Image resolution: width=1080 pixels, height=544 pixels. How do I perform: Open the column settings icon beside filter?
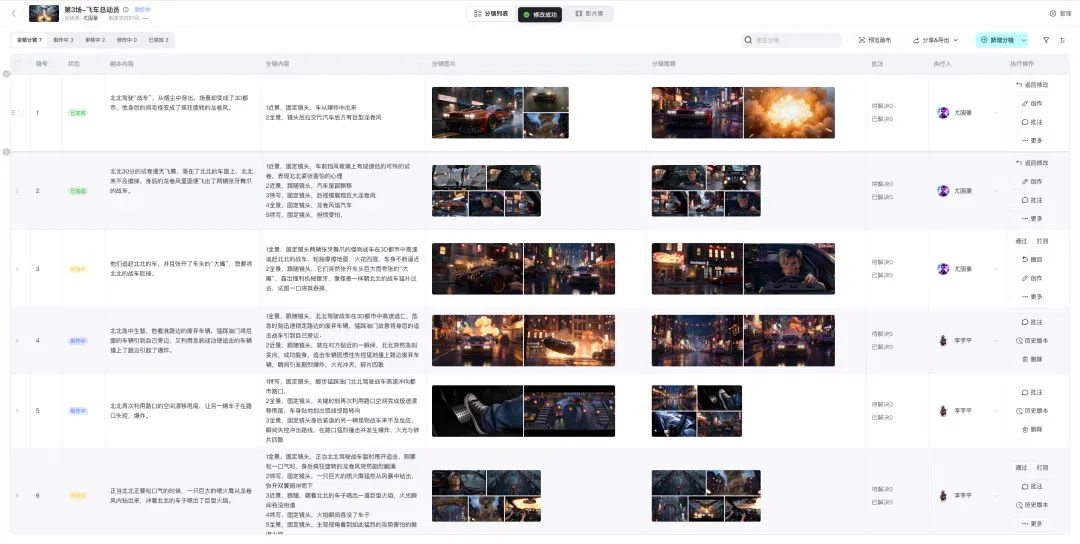[1063, 41]
